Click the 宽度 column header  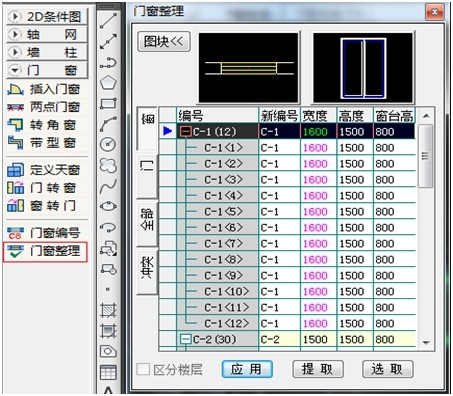tap(319, 116)
